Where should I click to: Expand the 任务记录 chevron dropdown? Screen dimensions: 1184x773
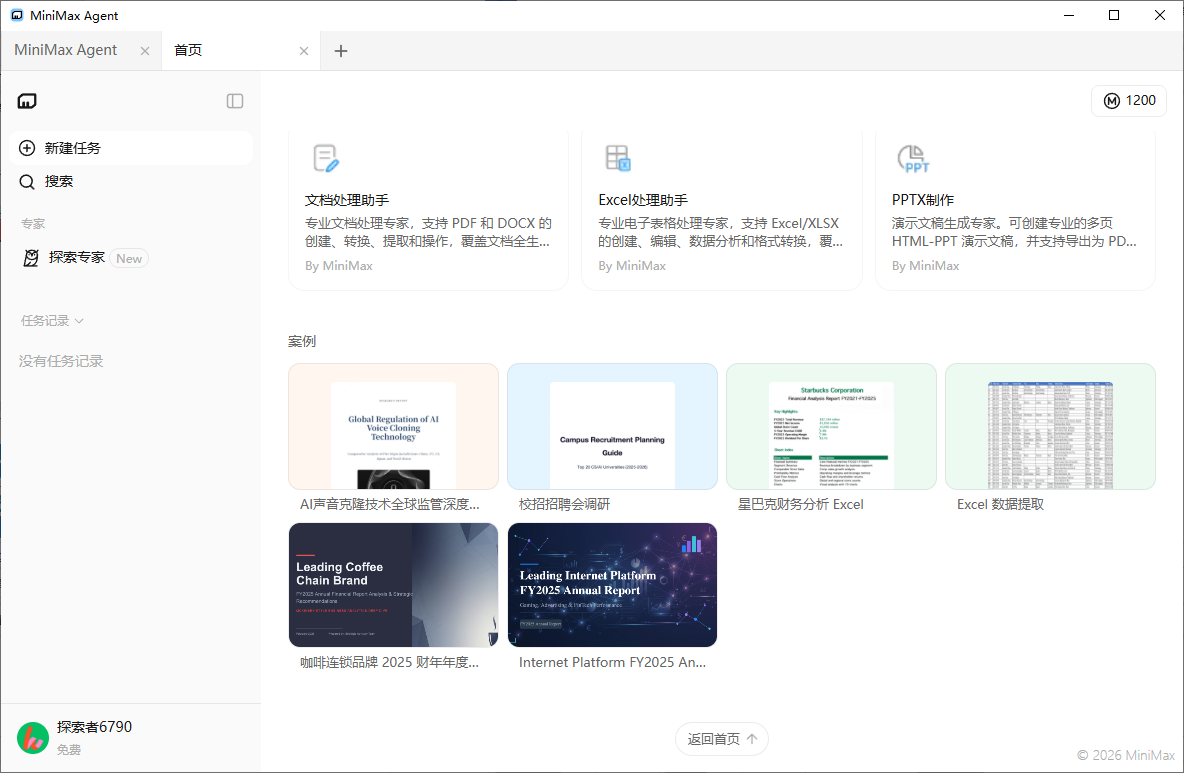(79, 321)
